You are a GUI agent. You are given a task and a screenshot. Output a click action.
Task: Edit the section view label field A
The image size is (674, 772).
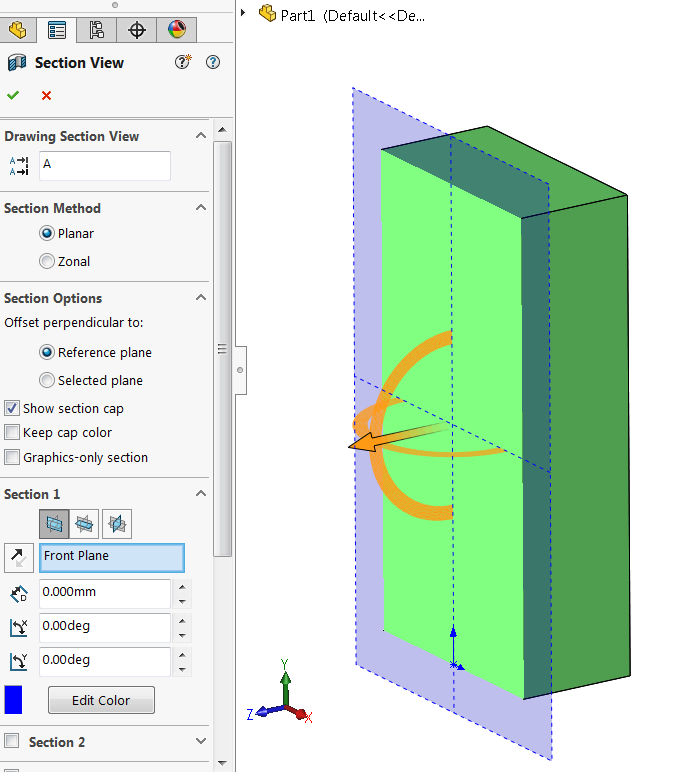click(x=105, y=166)
